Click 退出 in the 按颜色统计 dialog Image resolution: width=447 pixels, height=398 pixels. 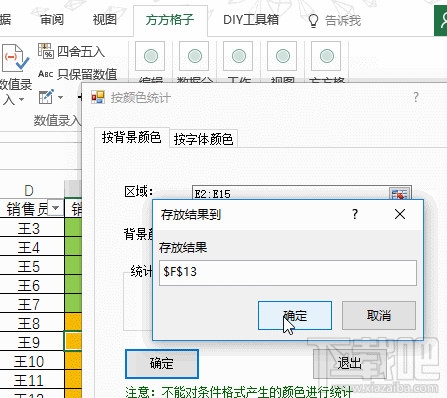pos(349,364)
